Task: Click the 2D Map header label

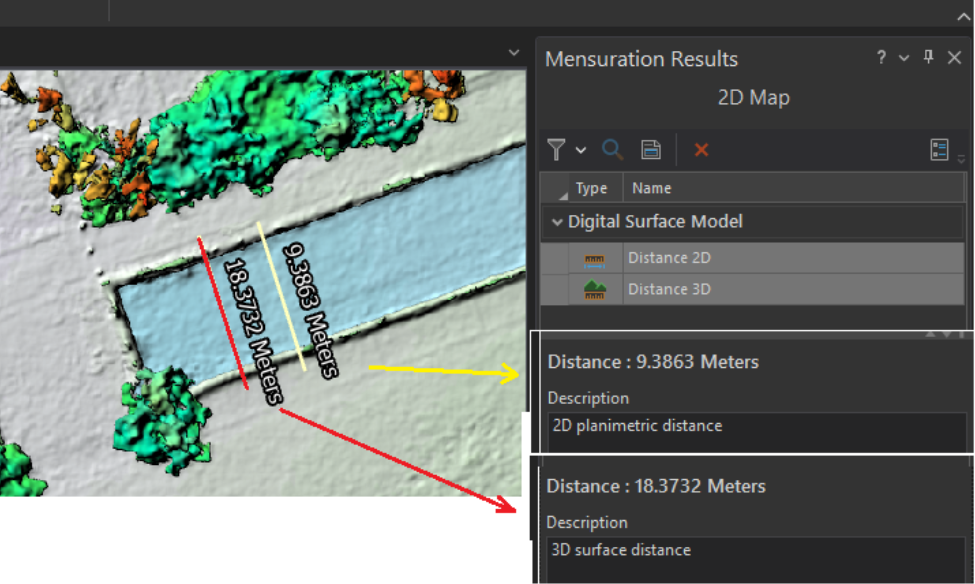Action: pyautogui.click(x=752, y=97)
